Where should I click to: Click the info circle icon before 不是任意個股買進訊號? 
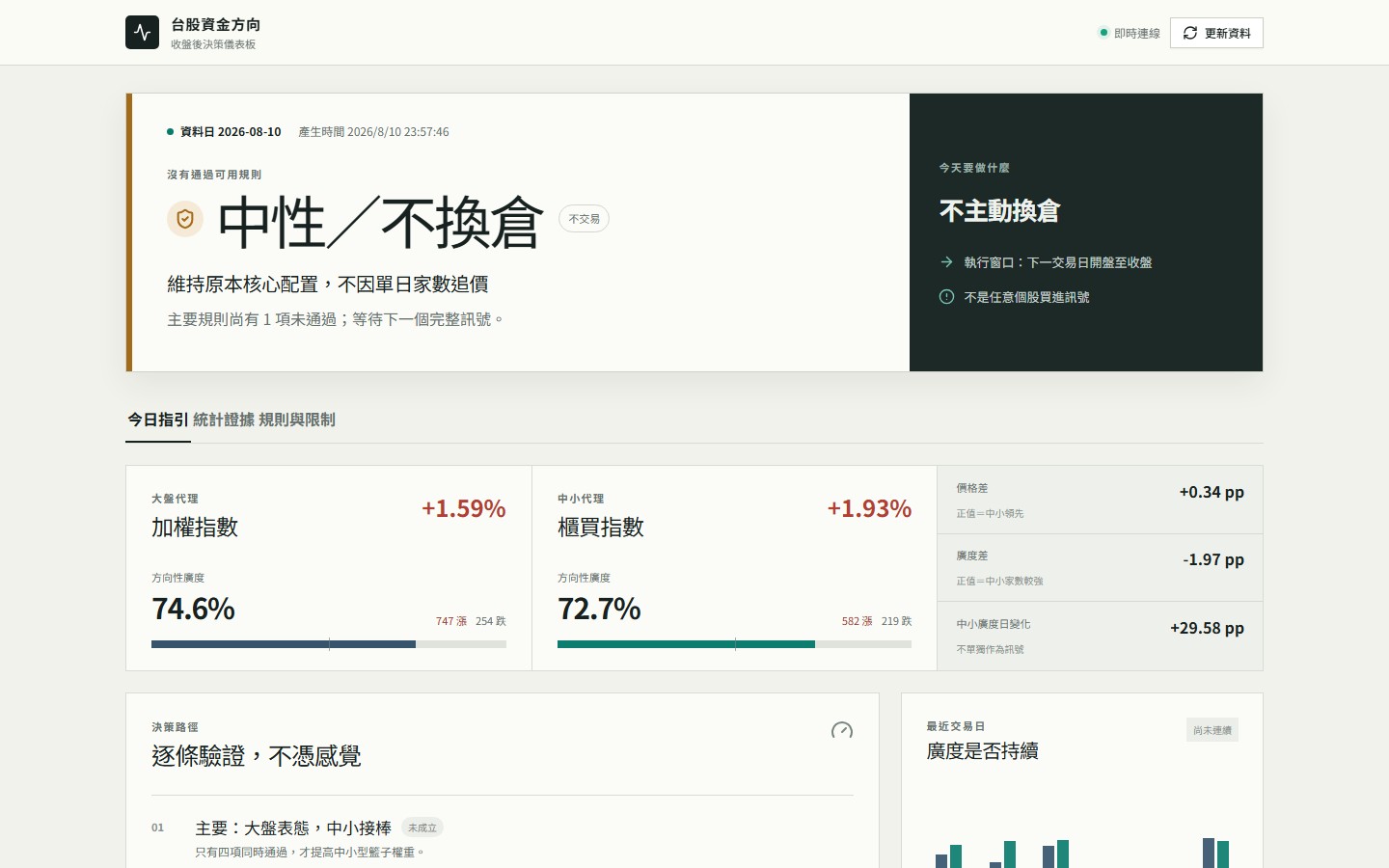tap(946, 297)
